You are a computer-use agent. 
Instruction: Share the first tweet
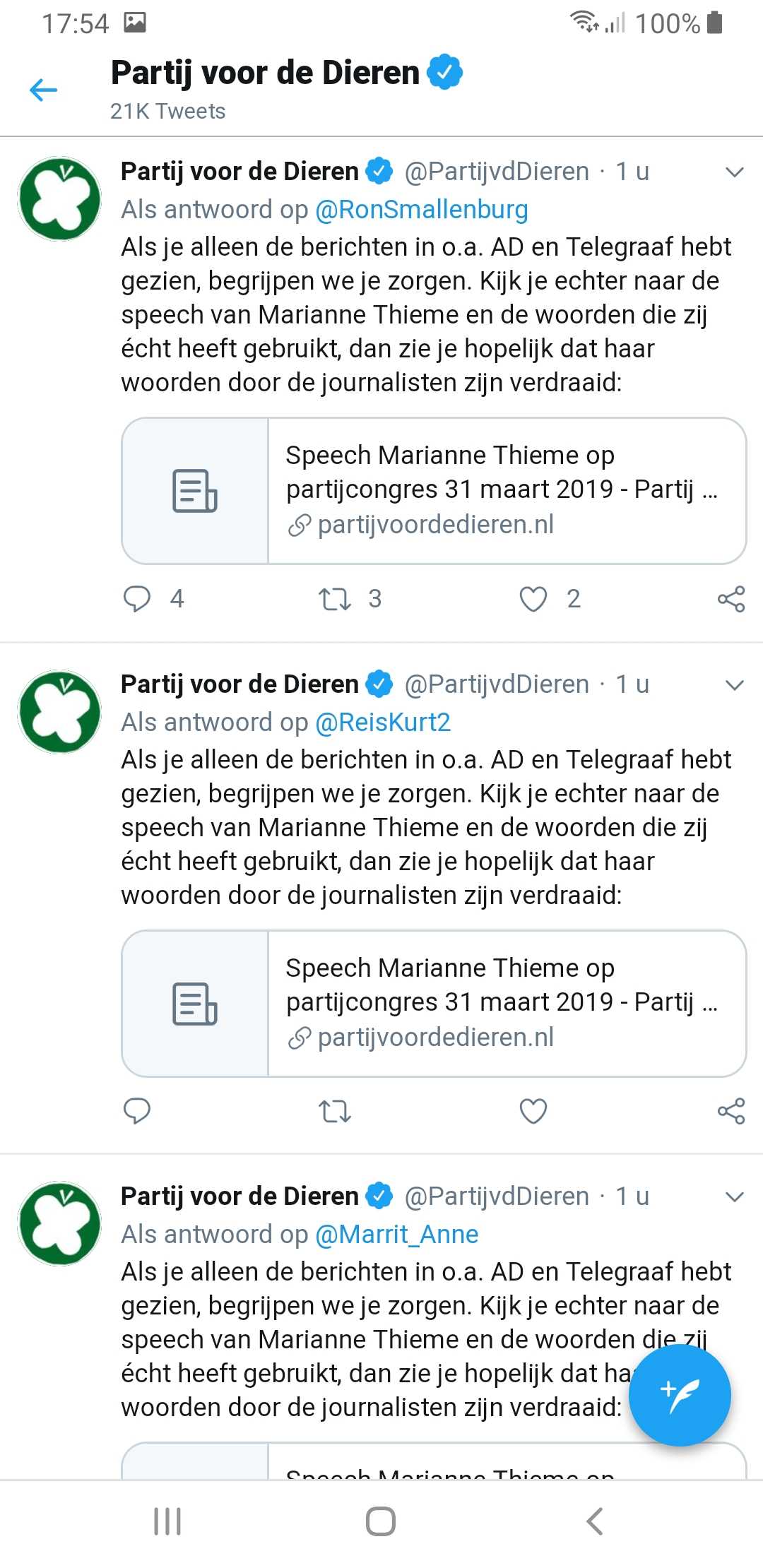(x=731, y=599)
